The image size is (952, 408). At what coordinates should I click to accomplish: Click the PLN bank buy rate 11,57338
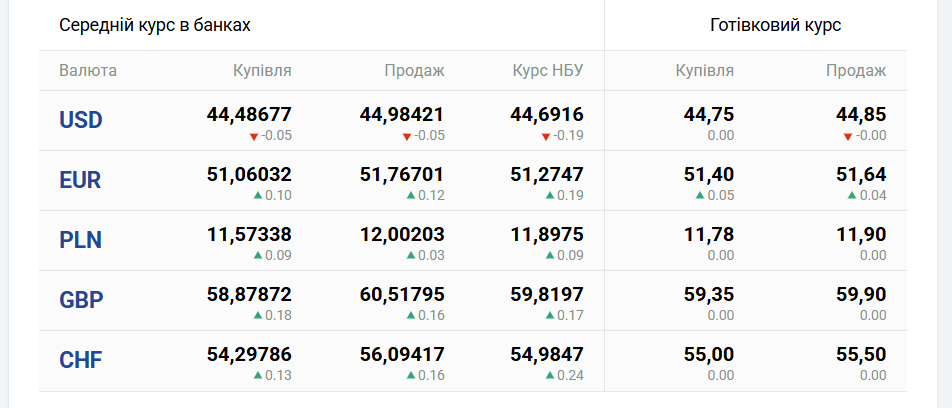(249, 234)
